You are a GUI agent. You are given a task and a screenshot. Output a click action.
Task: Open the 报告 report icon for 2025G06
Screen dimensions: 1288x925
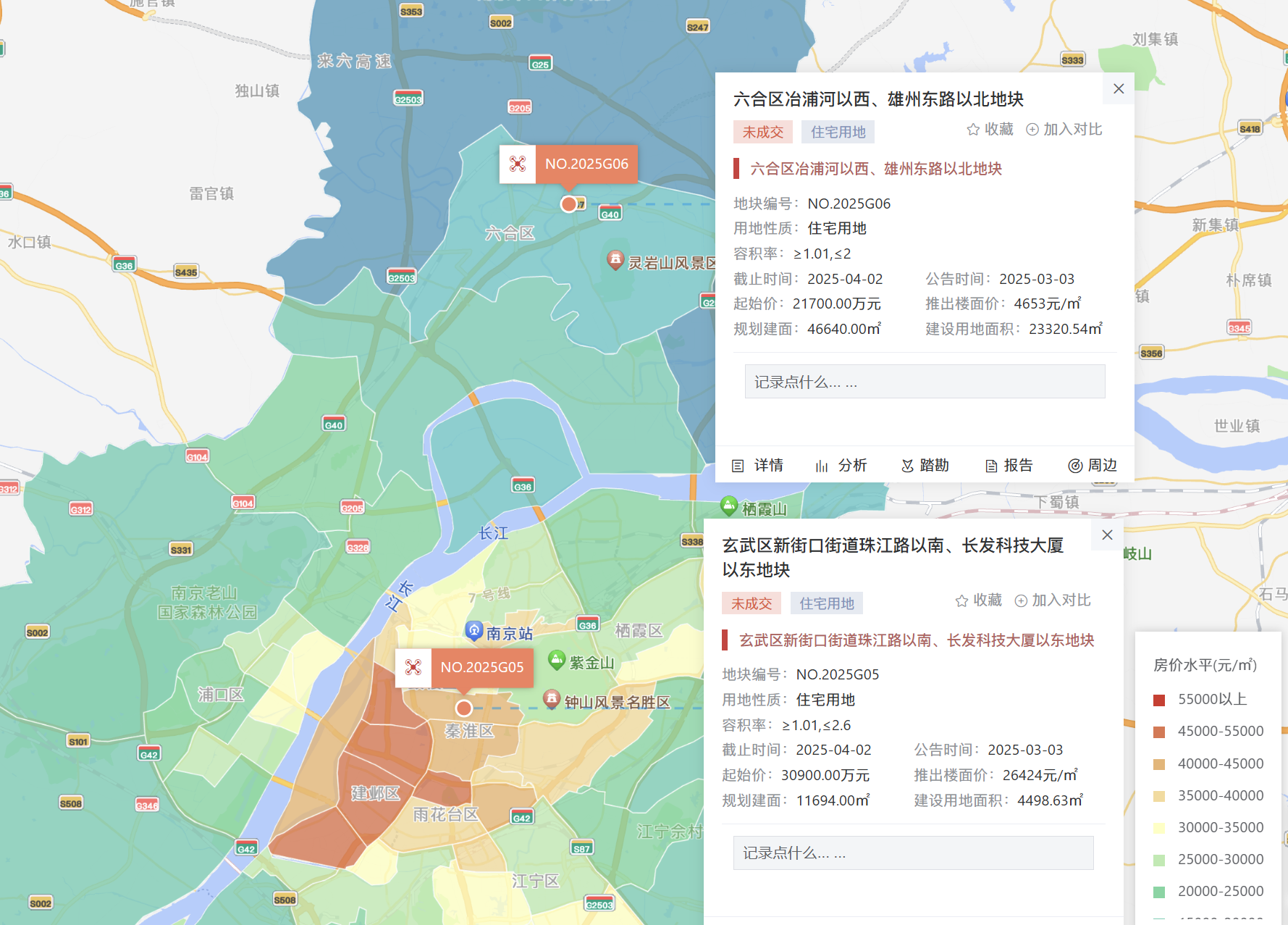[x=1009, y=465]
